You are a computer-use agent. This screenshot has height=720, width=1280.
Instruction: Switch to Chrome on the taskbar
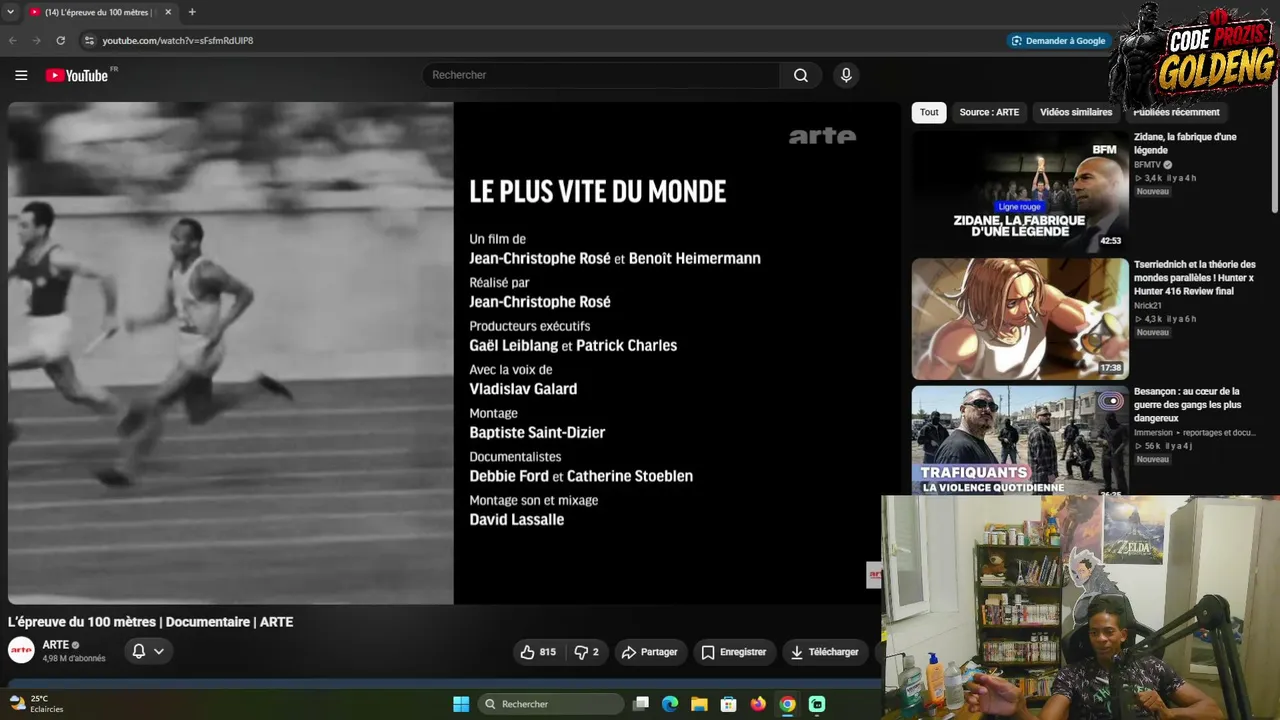point(788,704)
